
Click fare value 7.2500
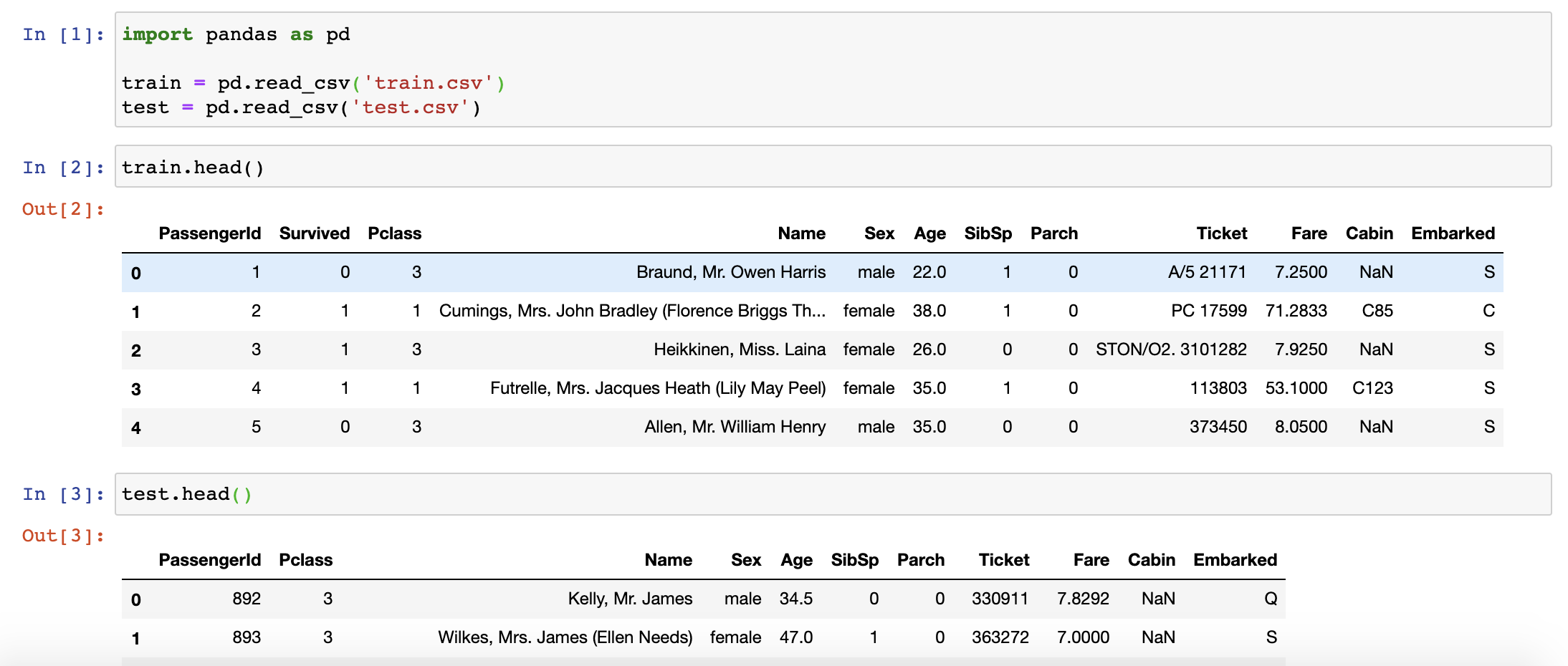coord(1301,272)
